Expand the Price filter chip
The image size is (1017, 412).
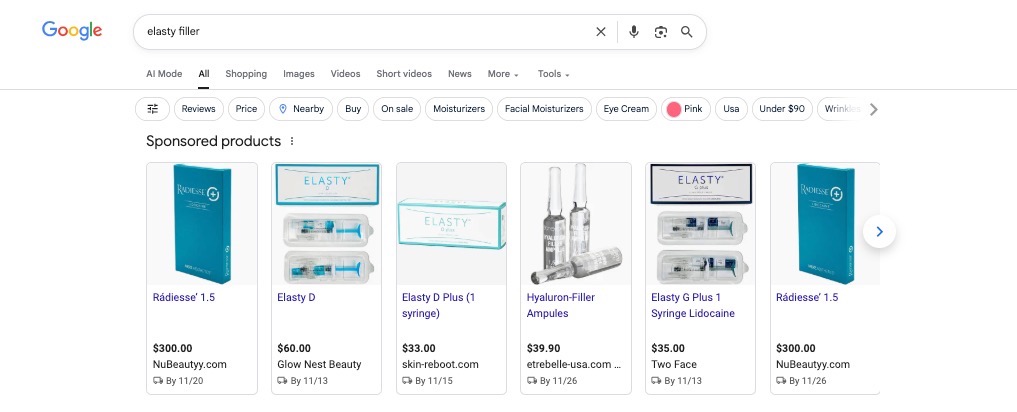(x=246, y=109)
